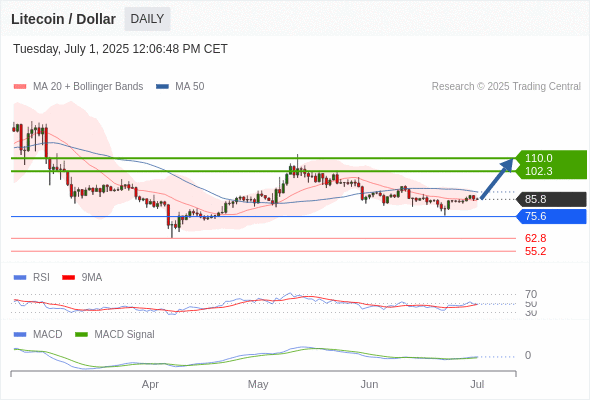This screenshot has width=590, height=400.
Task: Click the blue upward trend arrow
Action: pos(497,179)
